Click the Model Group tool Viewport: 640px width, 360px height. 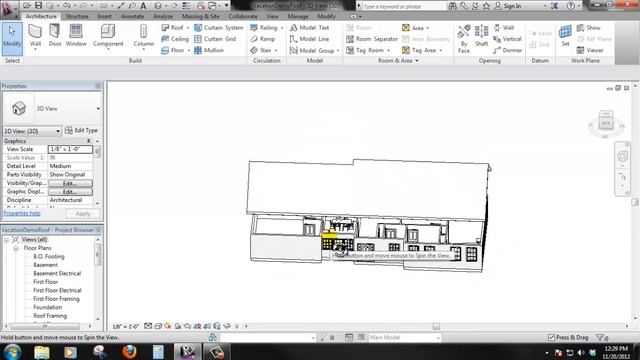click(312, 50)
